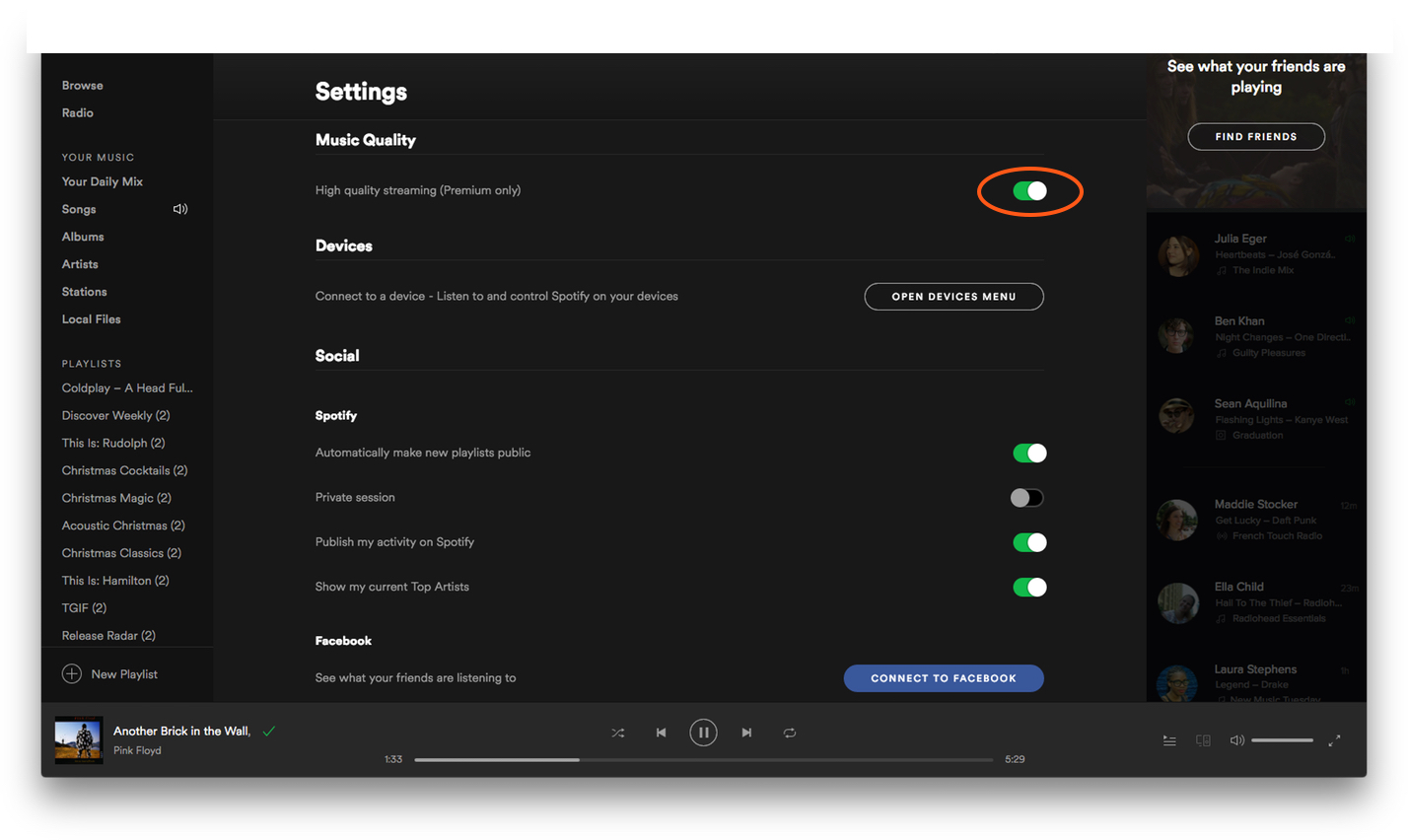Viewport: 1408px width, 840px height.
Task: Open Artists in the sidebar
Action: tap(80, 264)
